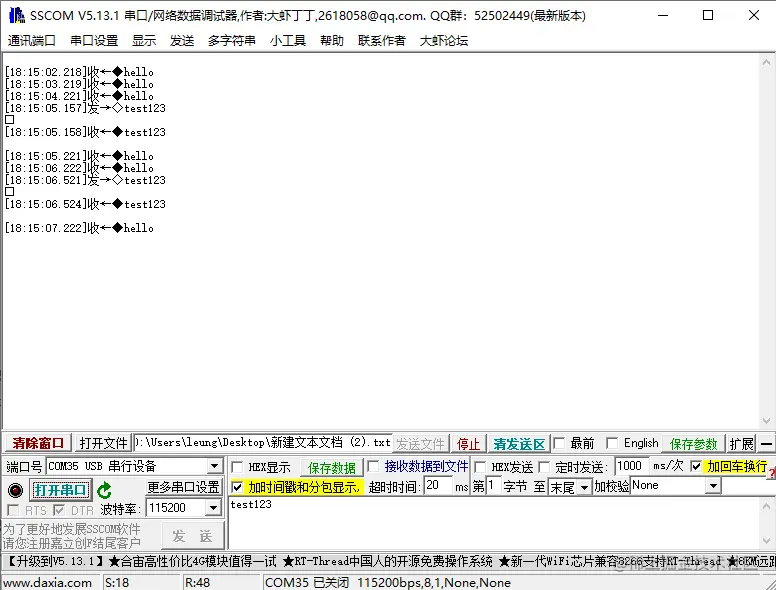The image size is (776, 590).
Task: Toggle the 最前 always-on-top checkbox
Action: 559,443
